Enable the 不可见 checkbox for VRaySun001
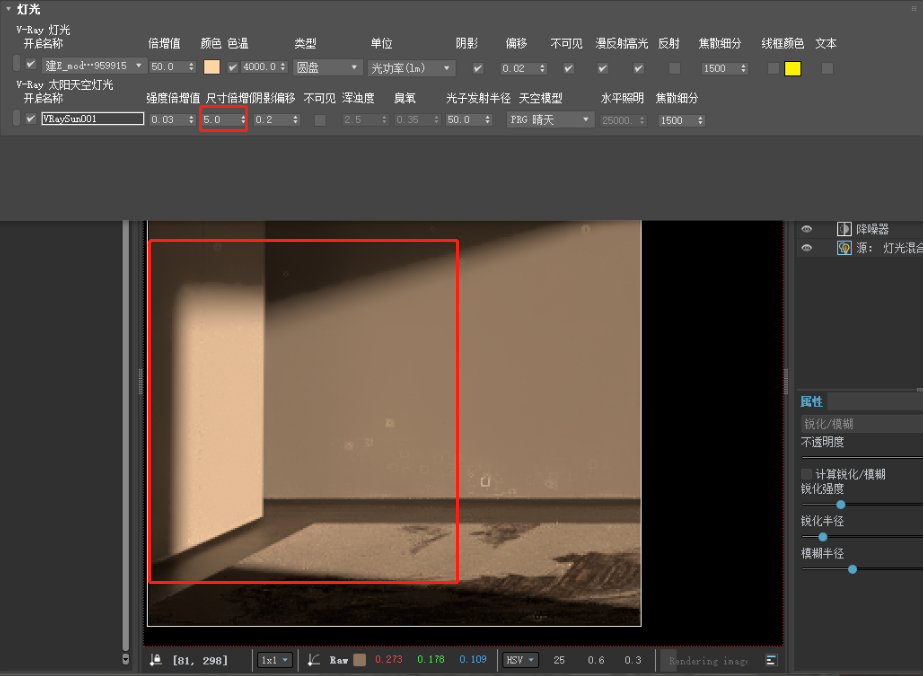The width and height of the screenshot is (924, 676). (320, 118)
